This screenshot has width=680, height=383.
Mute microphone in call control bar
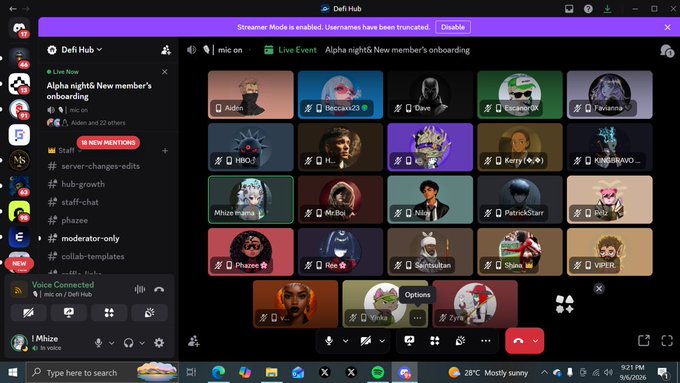pos(329,341)
